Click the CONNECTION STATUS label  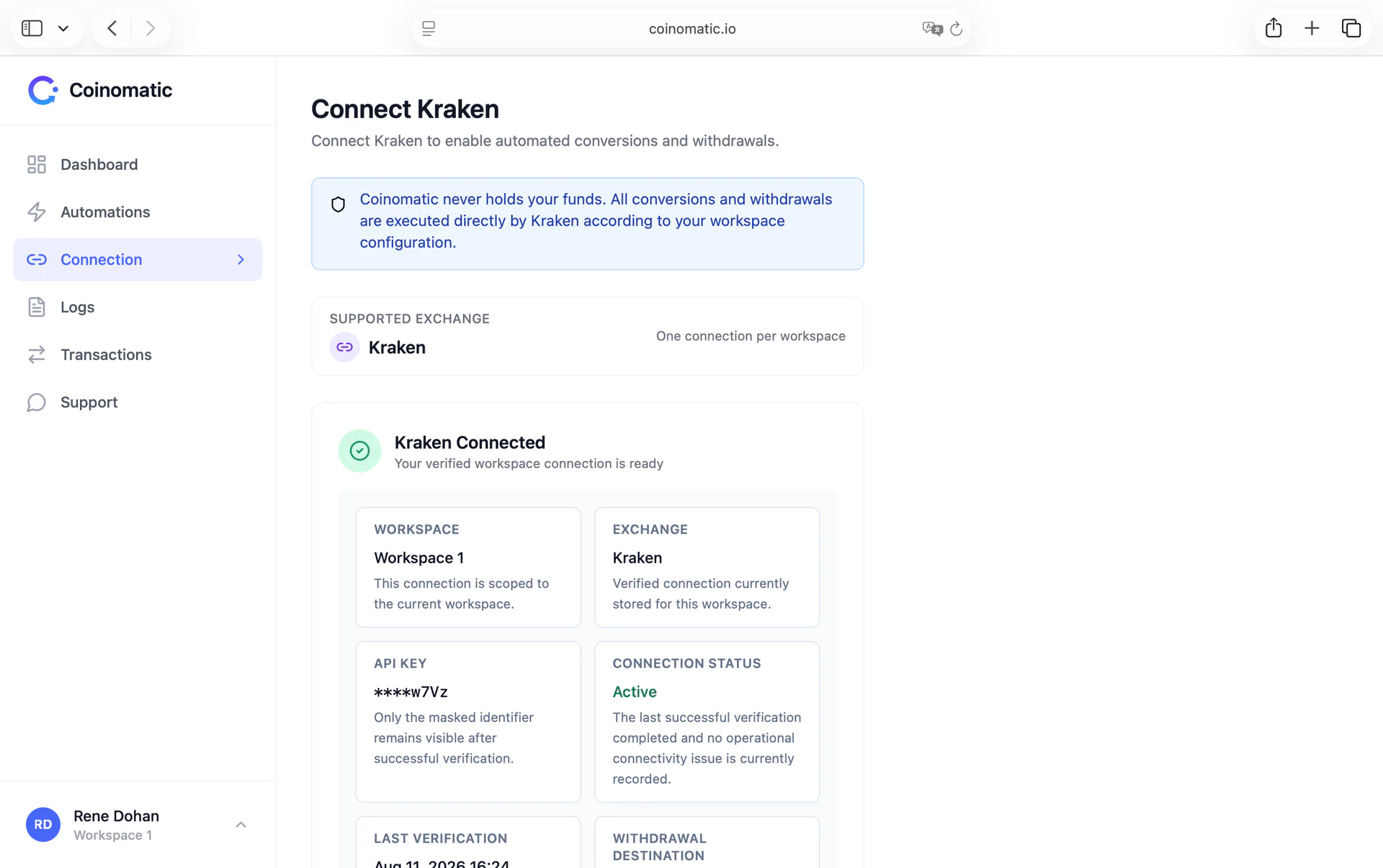(686, 663)
